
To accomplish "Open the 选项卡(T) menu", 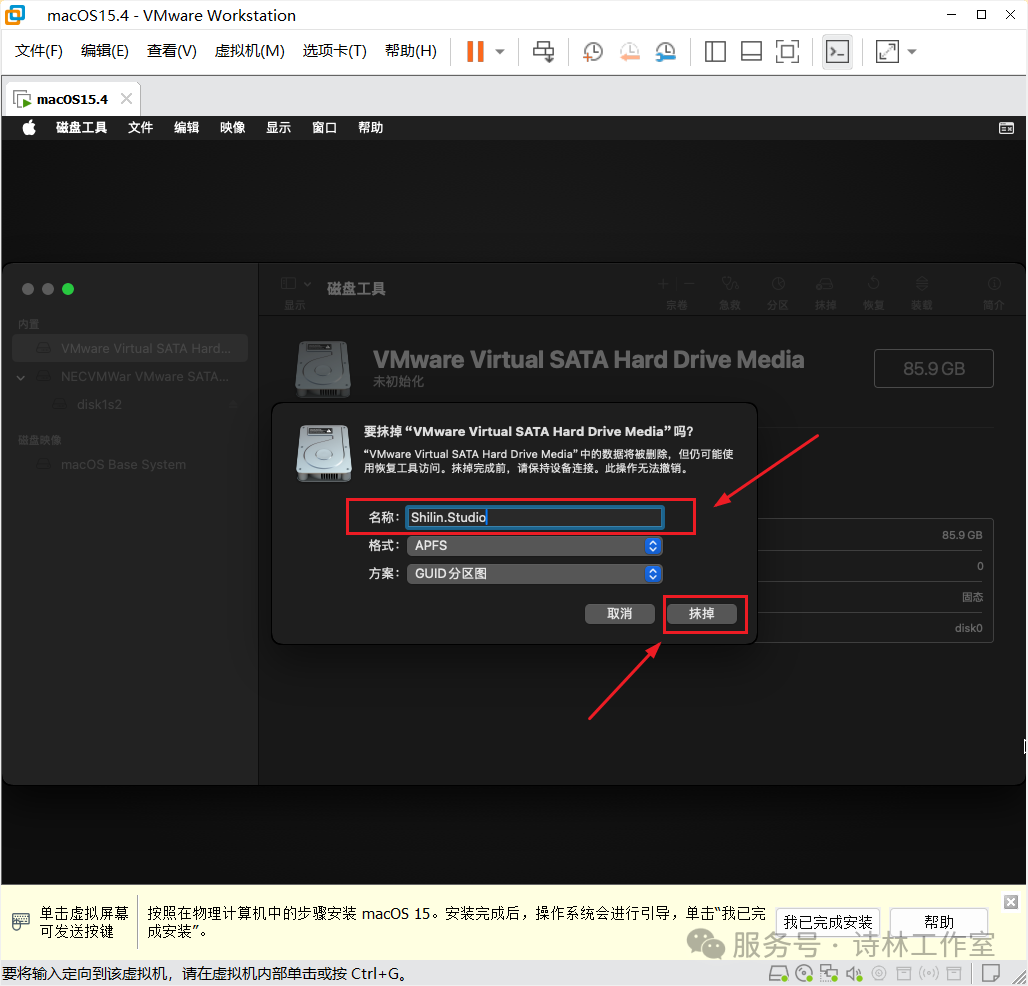I will (x=334, y=50).
